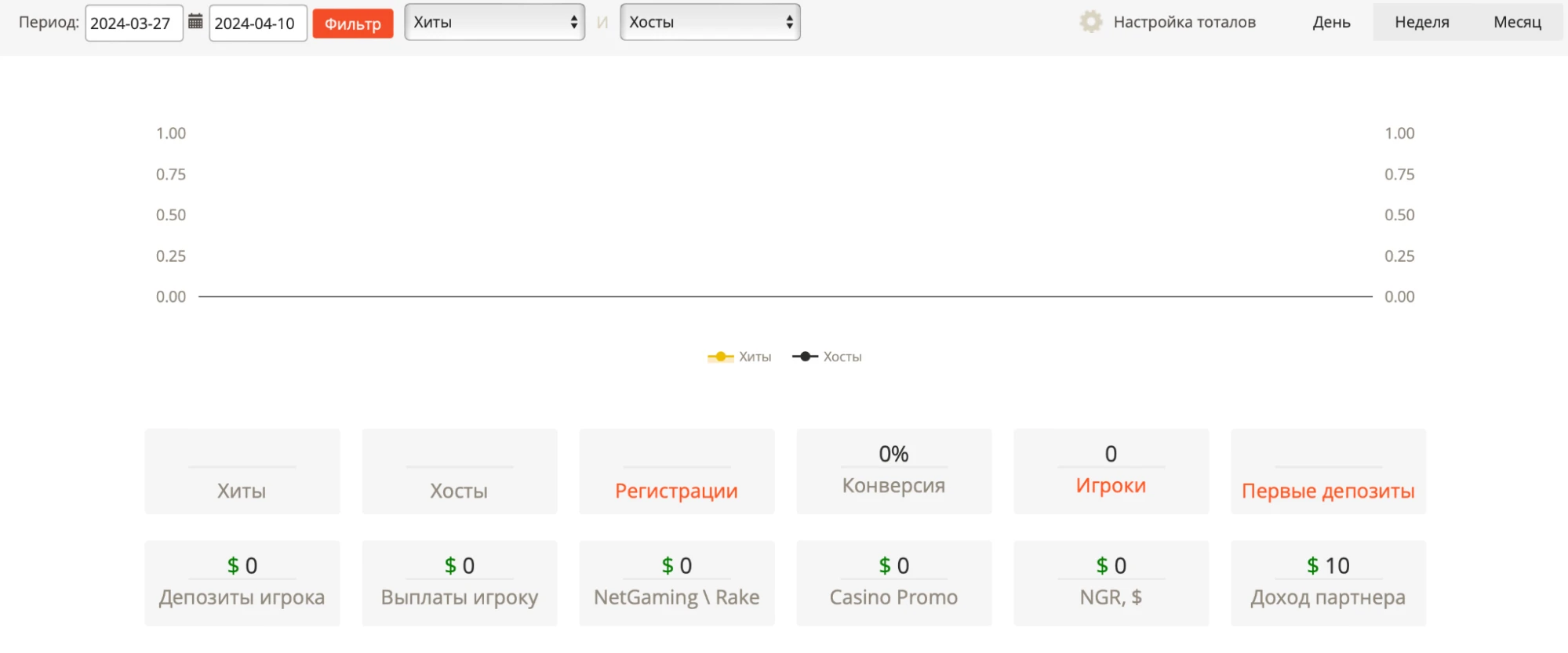Select the Первые депозиты total tile

1329,471
